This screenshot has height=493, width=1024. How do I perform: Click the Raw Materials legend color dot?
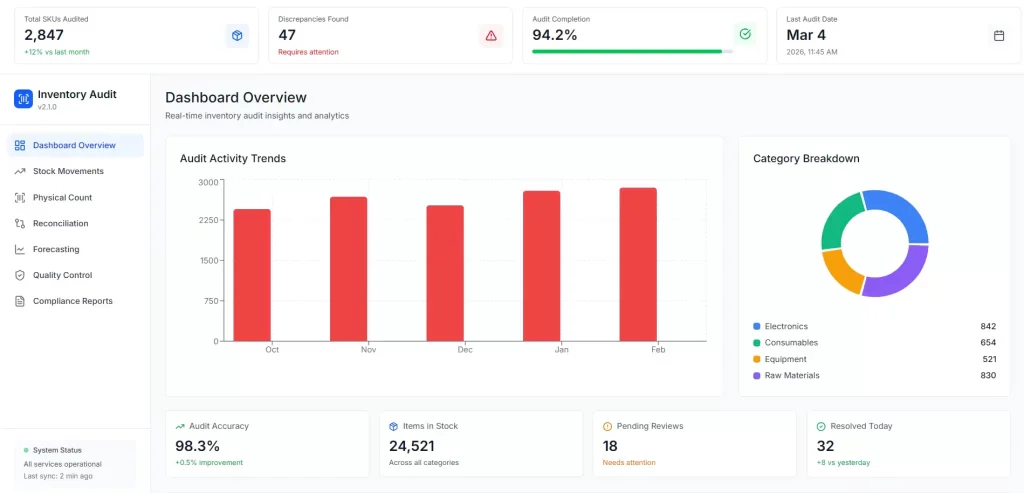pos(756,375)
